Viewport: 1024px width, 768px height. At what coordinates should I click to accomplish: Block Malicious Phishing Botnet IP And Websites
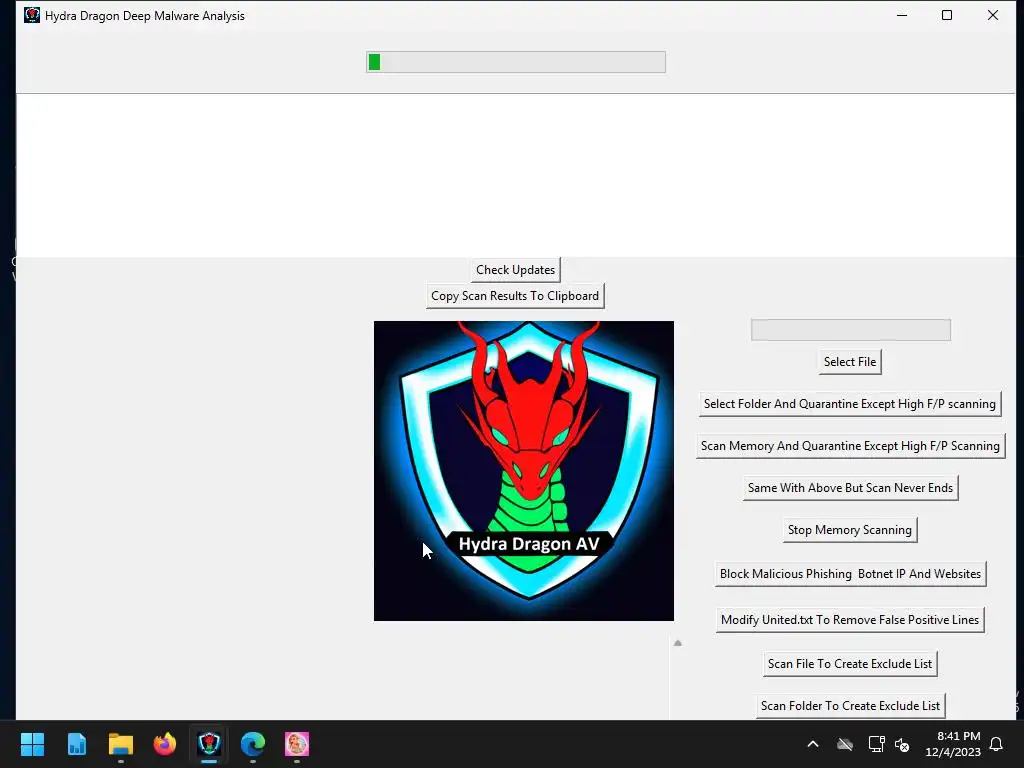(x=850, y=574)
